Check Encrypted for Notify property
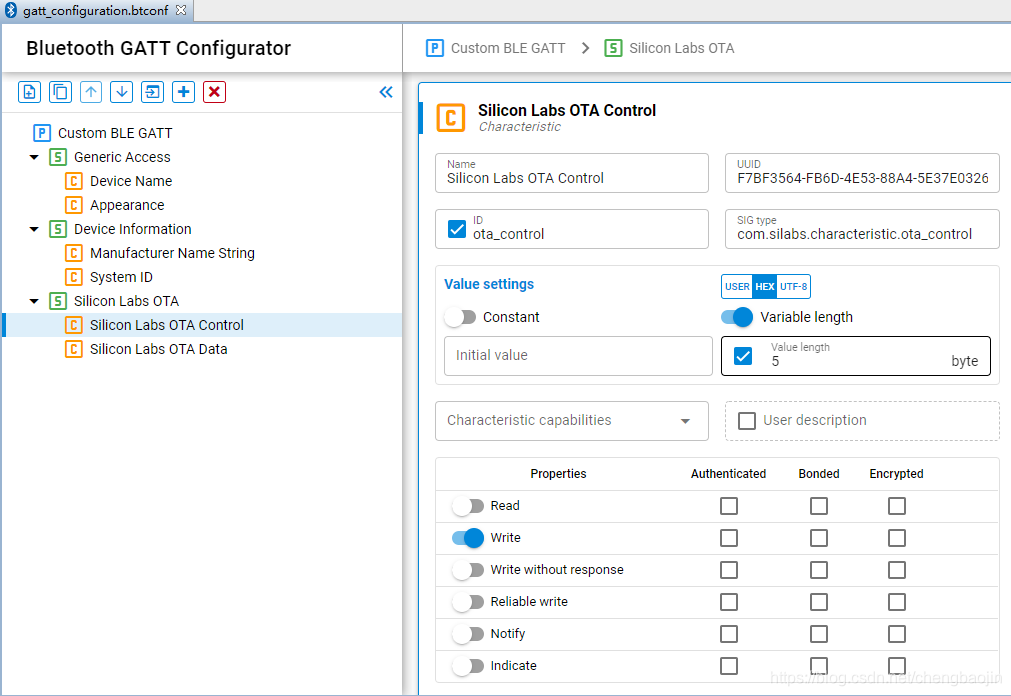Viewport: 1011px width, 696px height. pos(897,634)
